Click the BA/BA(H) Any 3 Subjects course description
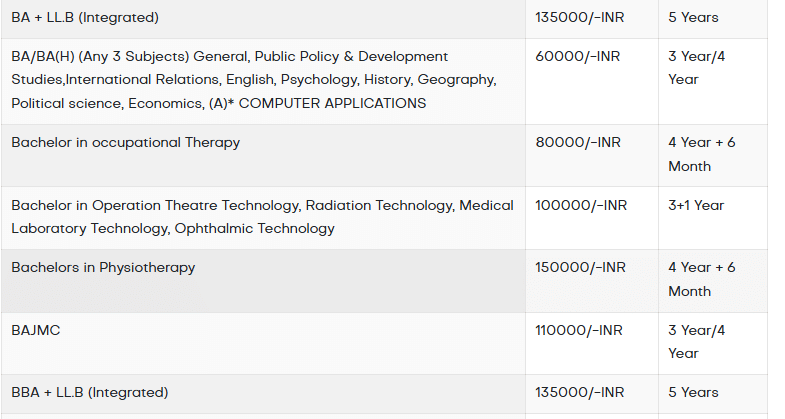This screenshot has width=785, height=419. (x=253, y=80)
